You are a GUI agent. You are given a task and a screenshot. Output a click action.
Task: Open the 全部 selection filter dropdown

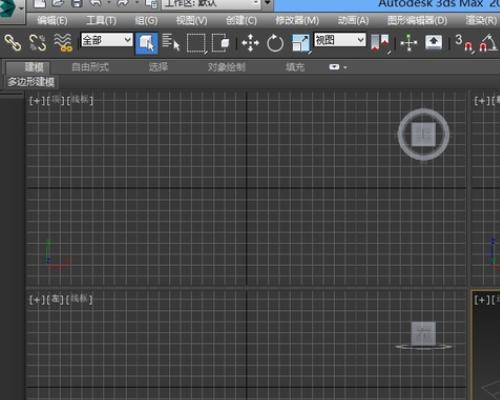click(x=107, y=40)
